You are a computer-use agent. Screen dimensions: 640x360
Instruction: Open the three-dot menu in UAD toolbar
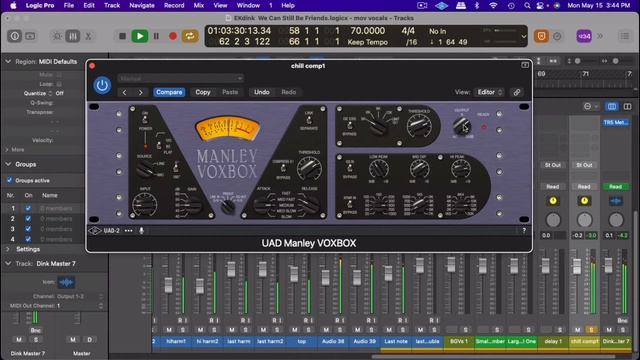coord(128,231)
